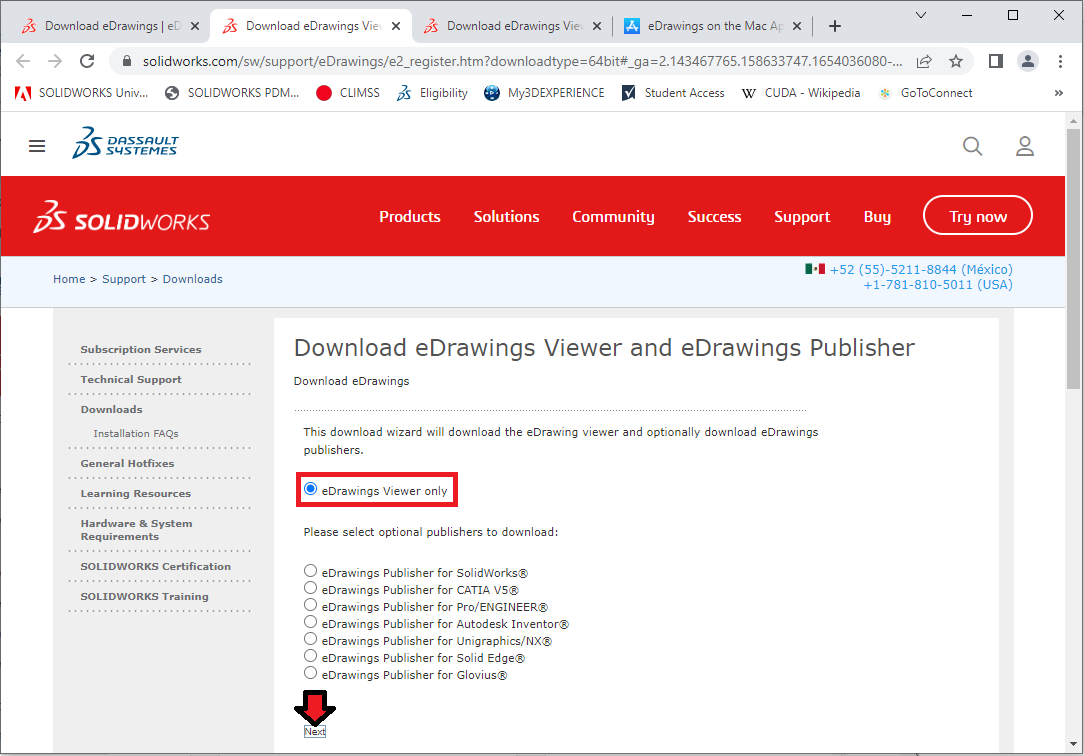Open the Success menu
Screen dimensions: 1084x756
point(714,217)
